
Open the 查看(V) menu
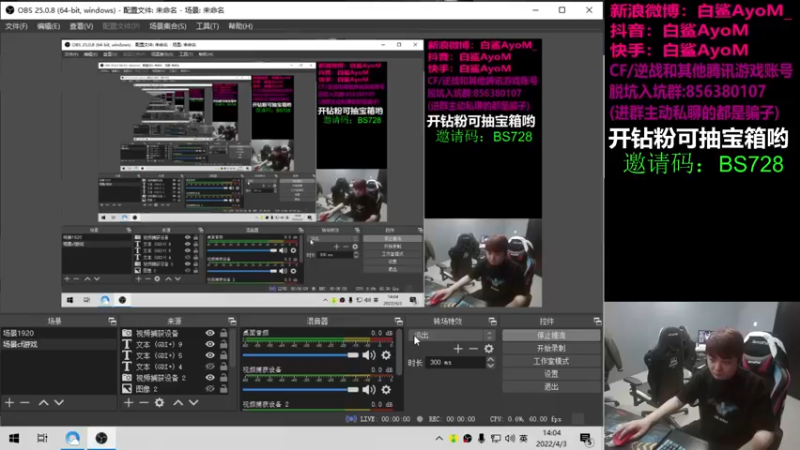(x=81, y=26)
